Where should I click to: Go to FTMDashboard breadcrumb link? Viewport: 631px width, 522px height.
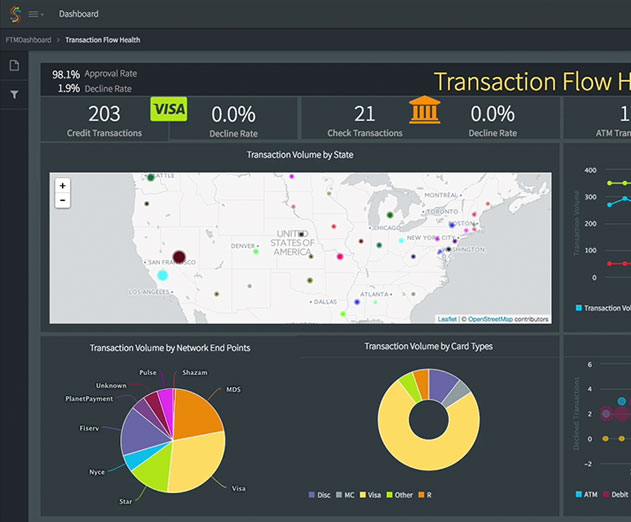[28, 40]
